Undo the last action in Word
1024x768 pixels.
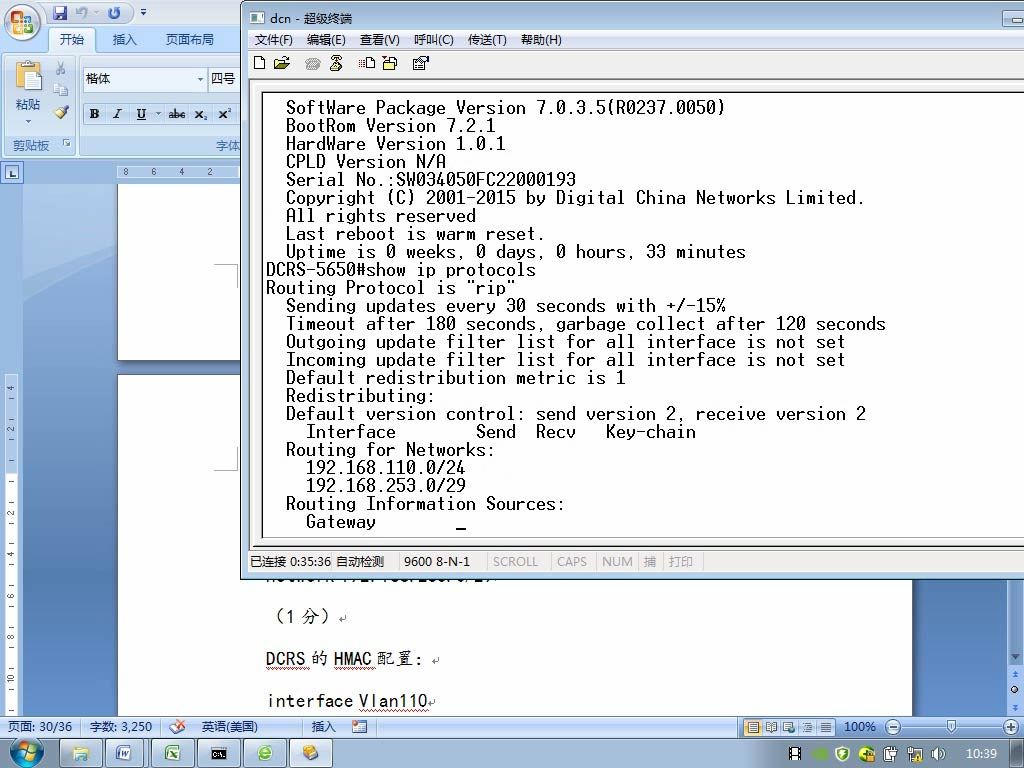(x=82, y=12)
